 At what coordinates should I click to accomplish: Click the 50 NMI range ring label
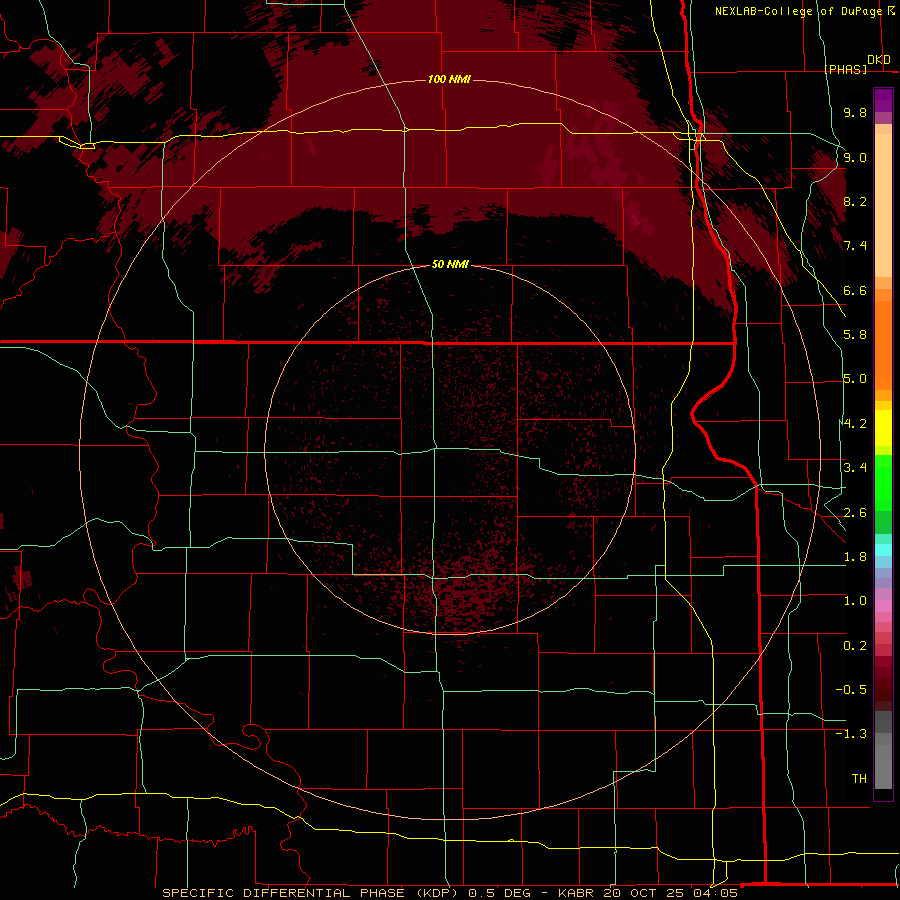click(450, 264)
